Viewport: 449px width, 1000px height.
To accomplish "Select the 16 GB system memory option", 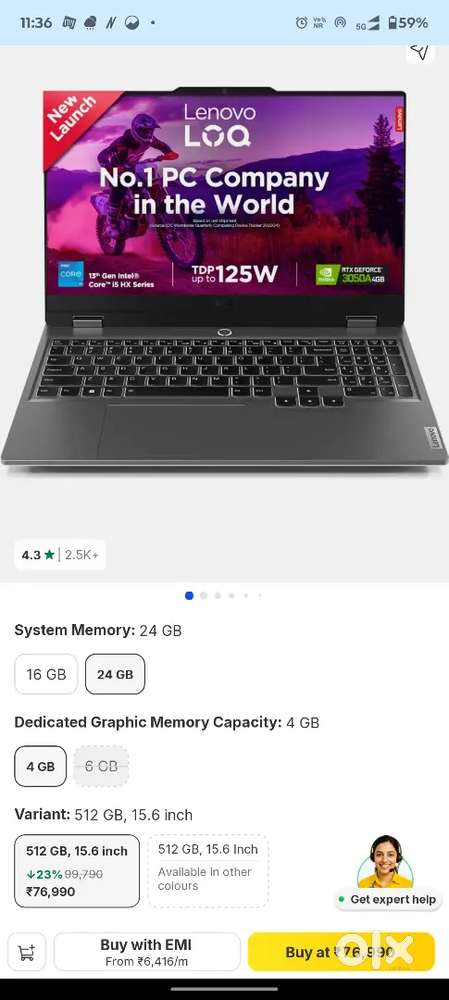I will [46, 674].
